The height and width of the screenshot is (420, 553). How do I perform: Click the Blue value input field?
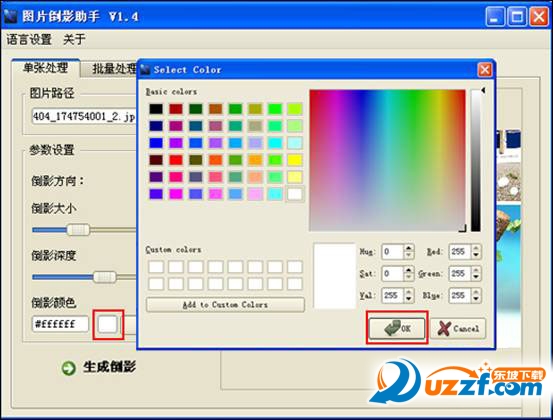click(x=460, y=296)
